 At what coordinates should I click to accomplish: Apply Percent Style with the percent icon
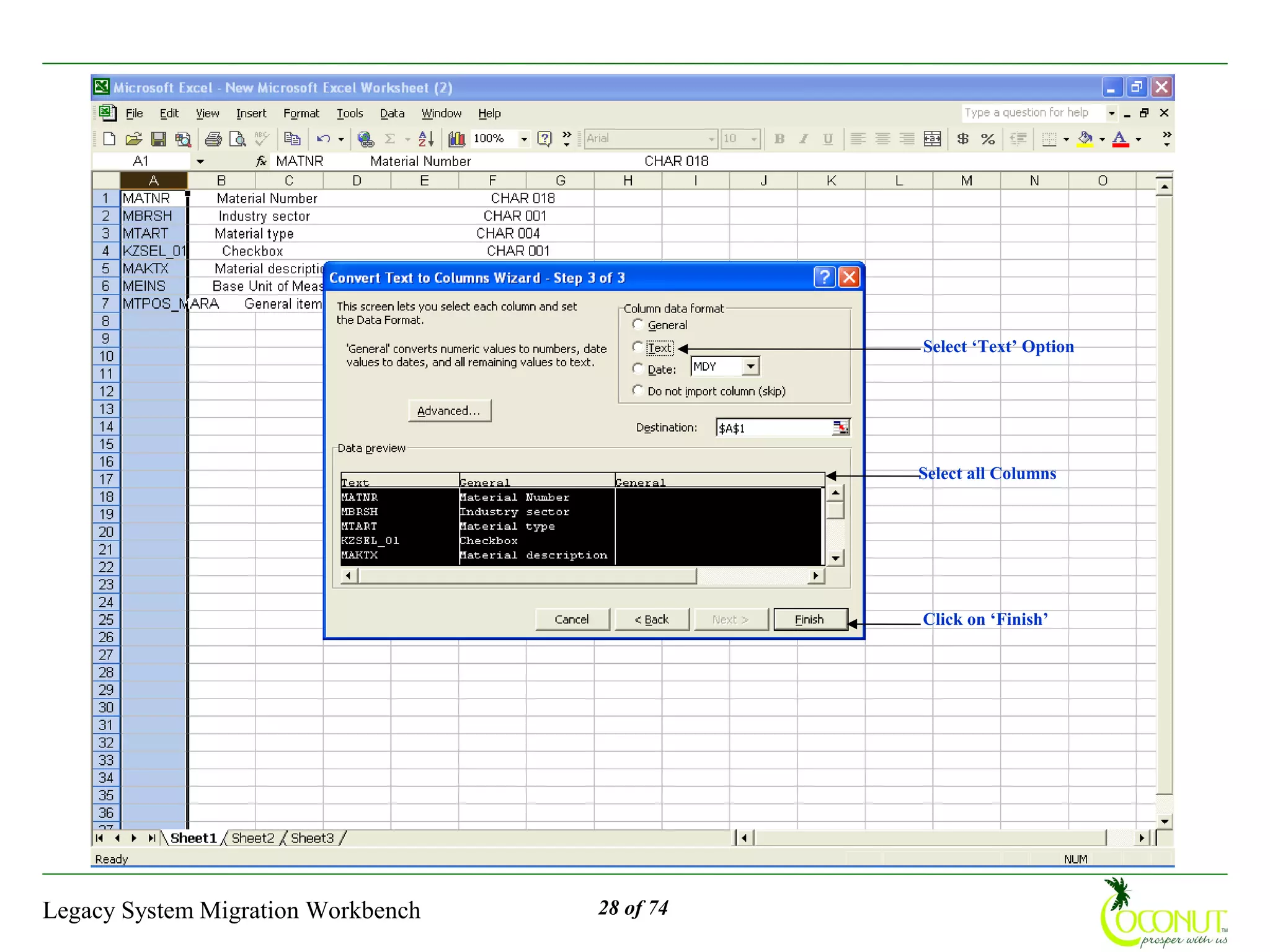[988, 139]
